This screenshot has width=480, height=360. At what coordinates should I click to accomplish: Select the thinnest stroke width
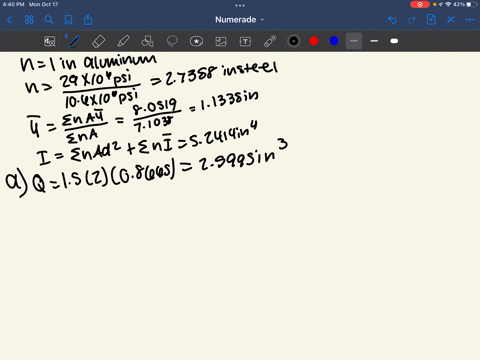click(354, 41)
